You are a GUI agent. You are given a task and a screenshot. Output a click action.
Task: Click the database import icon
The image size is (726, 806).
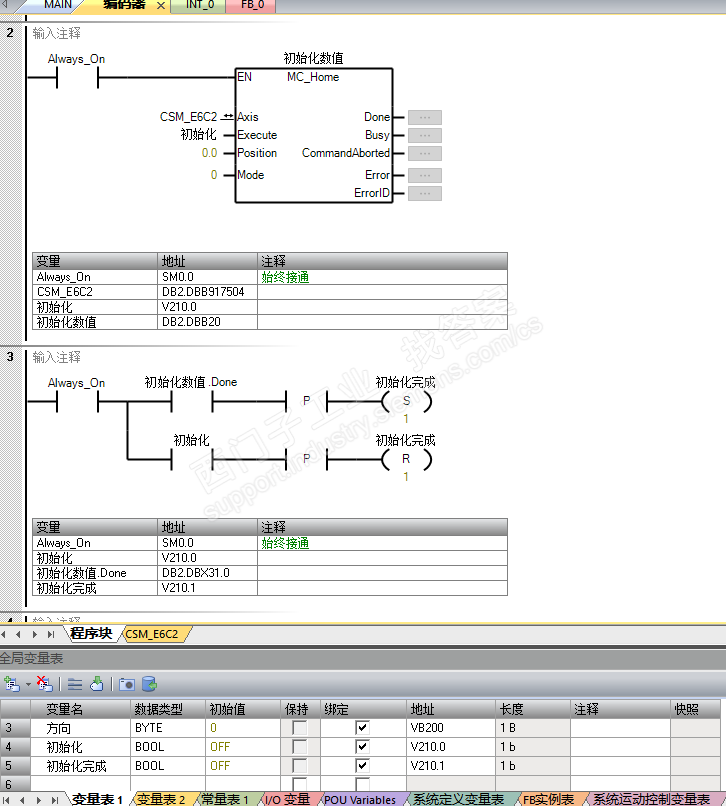[x=149, y=684]
